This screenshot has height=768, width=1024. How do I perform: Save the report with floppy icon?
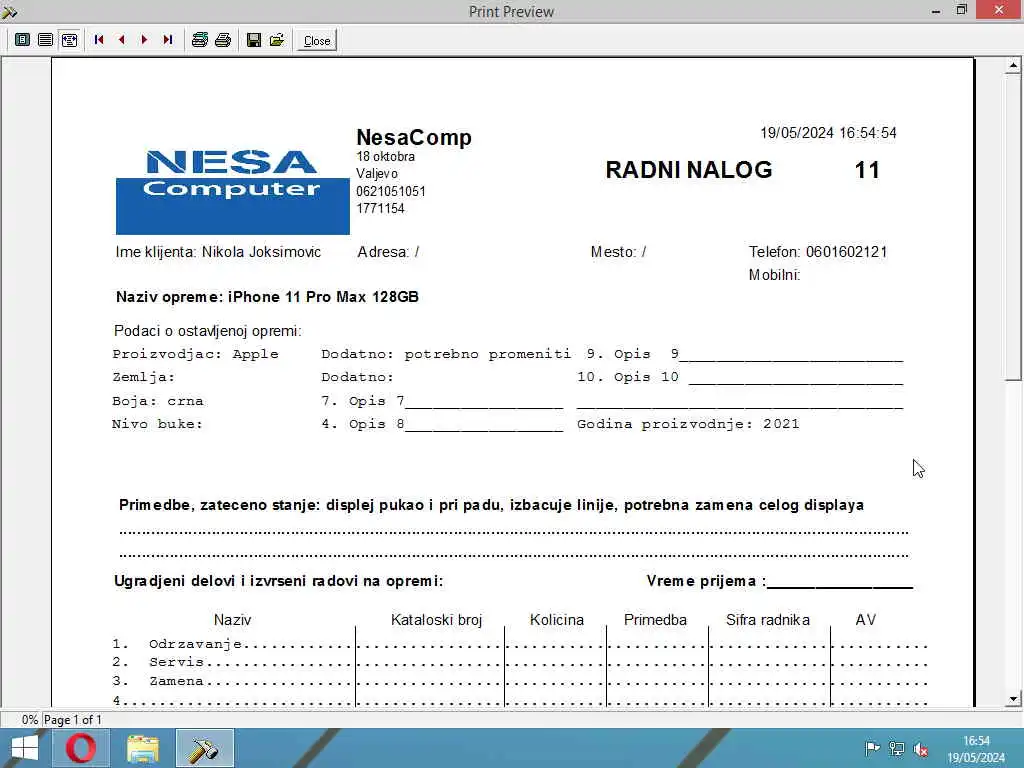(254, 40)
